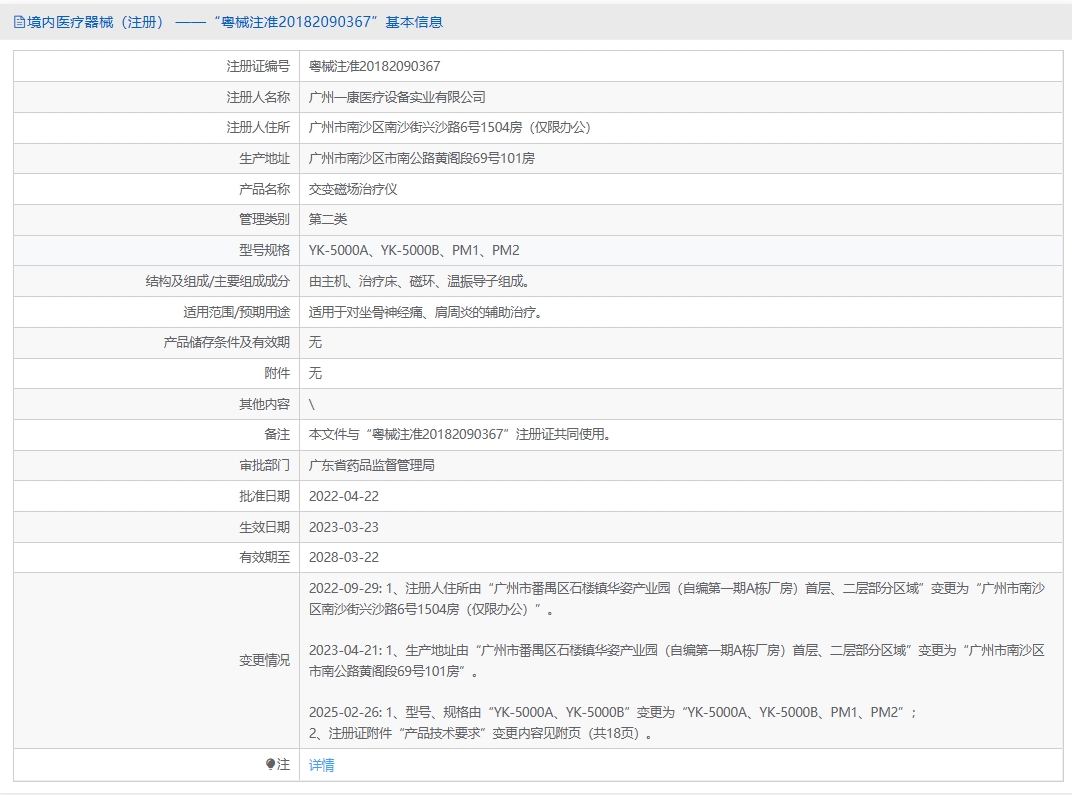Image resolution: width=1072 pixels, height=795 pixels.
Task: Click the 生产地址 label
Action: click(x=265, y=159)
